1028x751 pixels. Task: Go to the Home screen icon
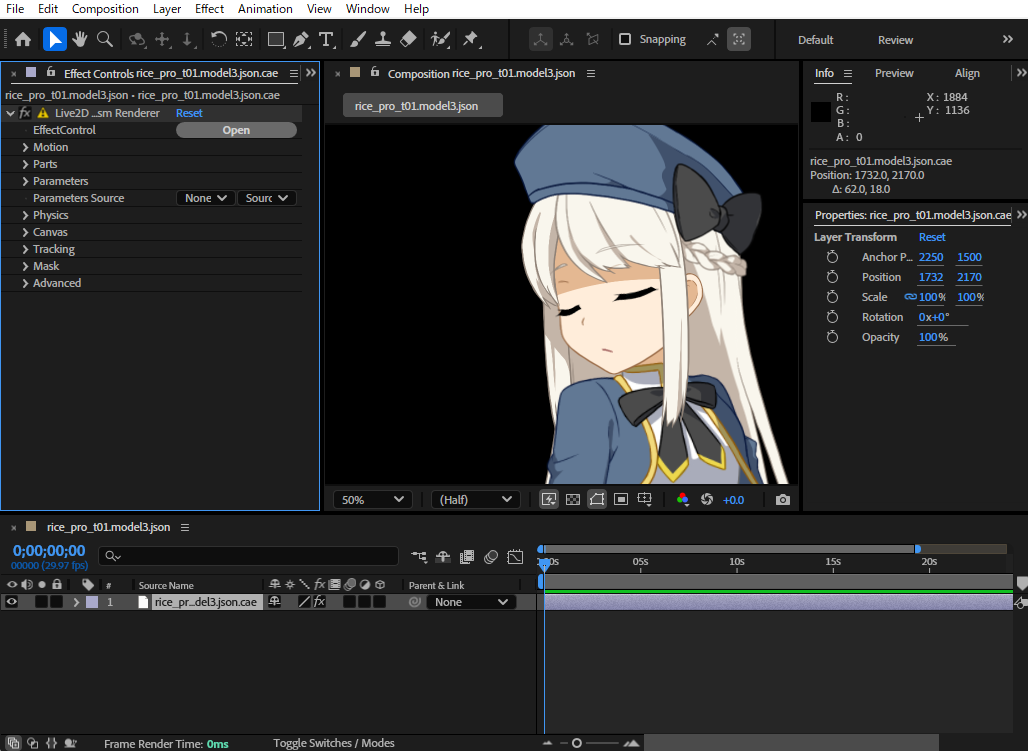[23, 40]
